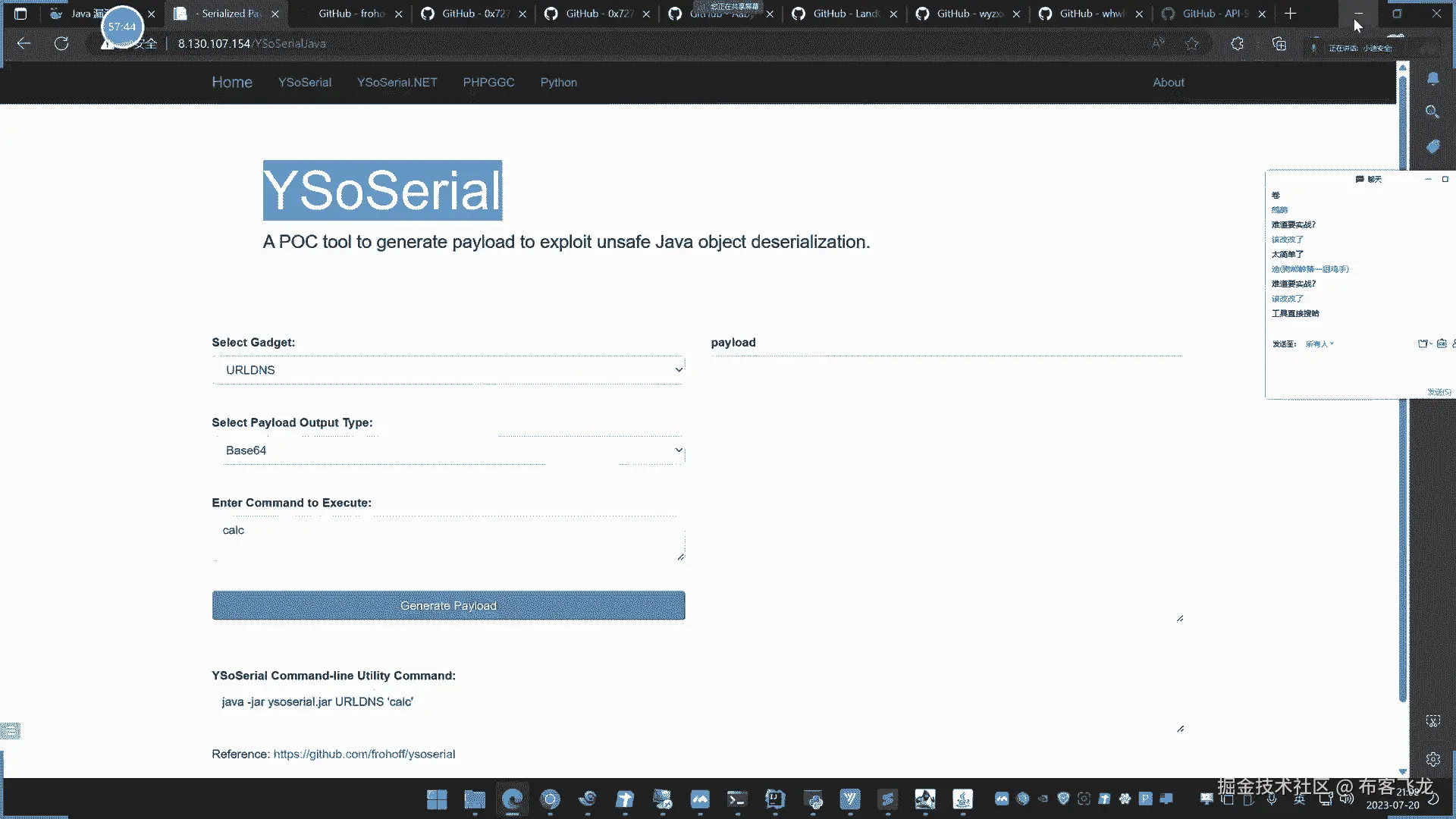The height and width of the screenshot is (819, 1456).
Task: Open the new tab plus button
Action: pos(1291,14)
